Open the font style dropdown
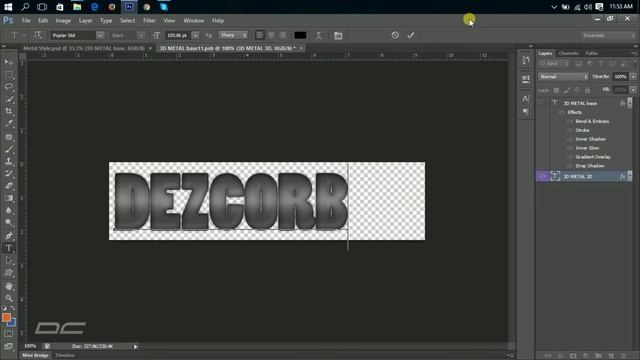 point(141,36)
